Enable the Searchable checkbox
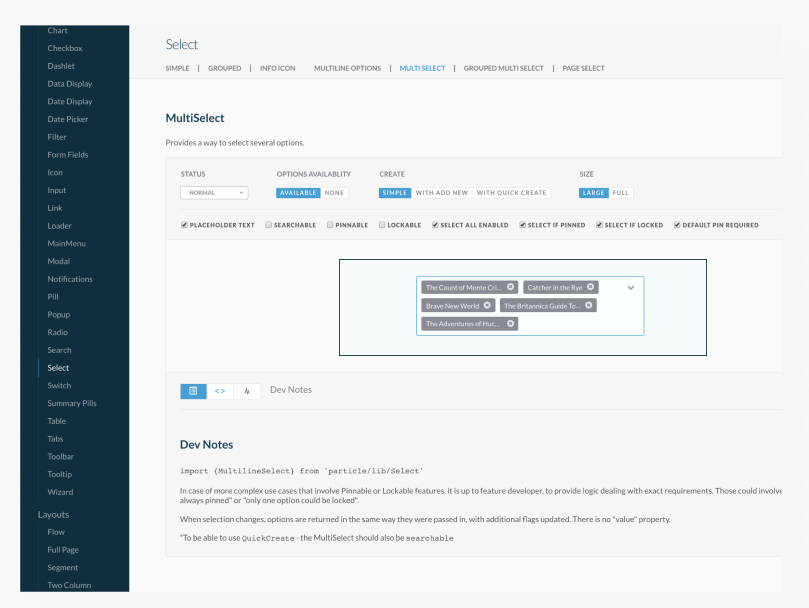This screenshot has width=809, height=608. pos(269,225)
